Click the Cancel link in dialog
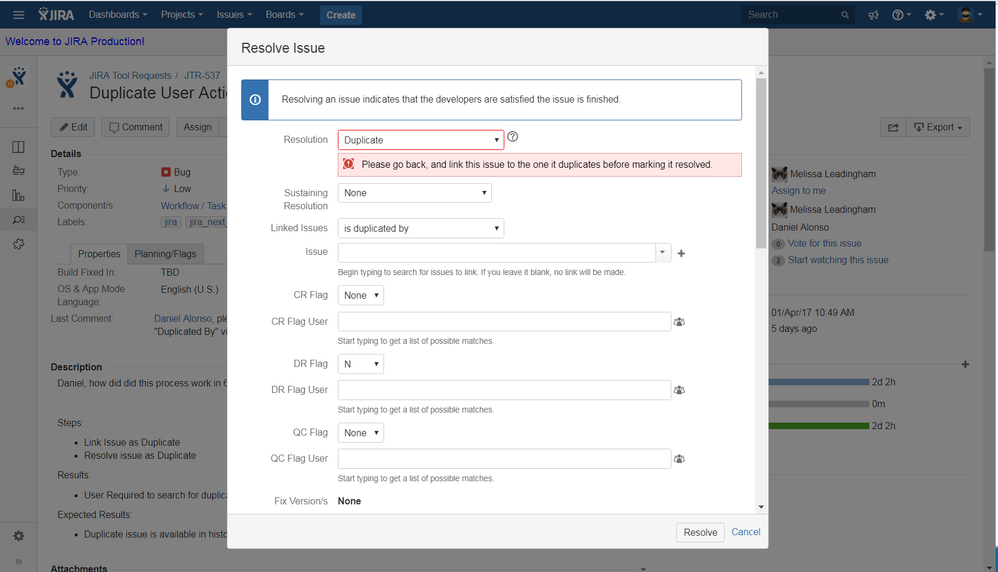This screenshot has width=998, height=572. [745, 532]
